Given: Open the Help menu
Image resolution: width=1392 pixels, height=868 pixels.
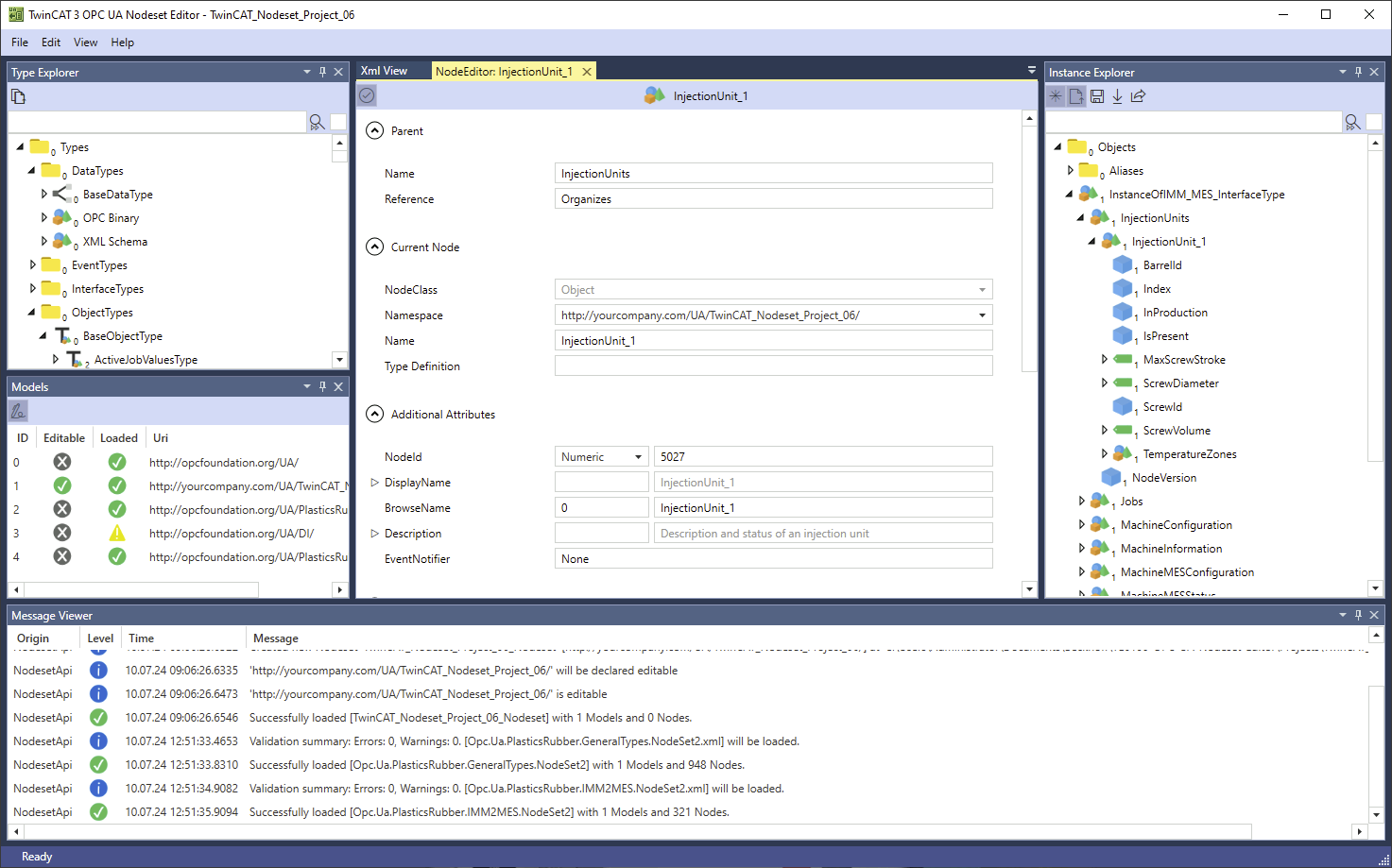Looking at the screenshot, I should tap(123, 43).
